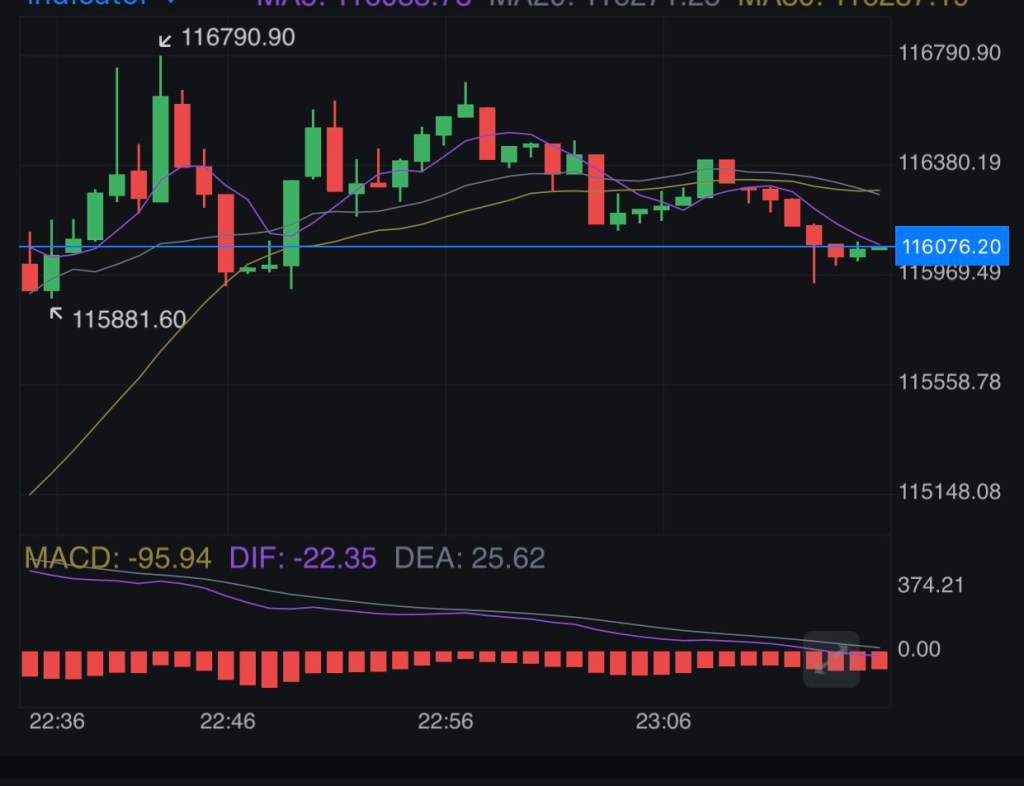Tap the 22:36 time axis label
The image size is (1024, 786).
click(57, 721)
